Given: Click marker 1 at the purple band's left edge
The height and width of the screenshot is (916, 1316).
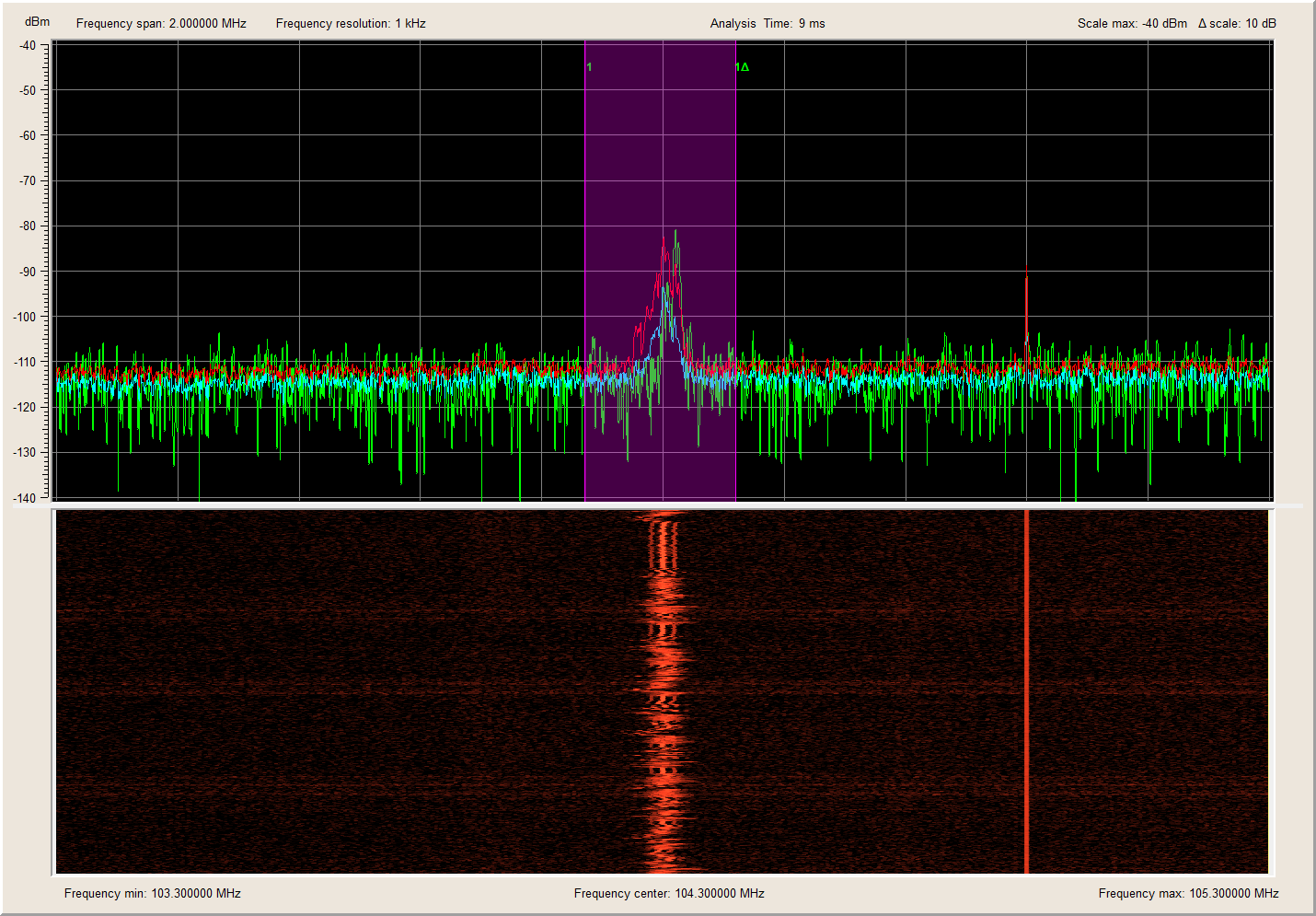Looking at the screenshot, I should (589, 67).
